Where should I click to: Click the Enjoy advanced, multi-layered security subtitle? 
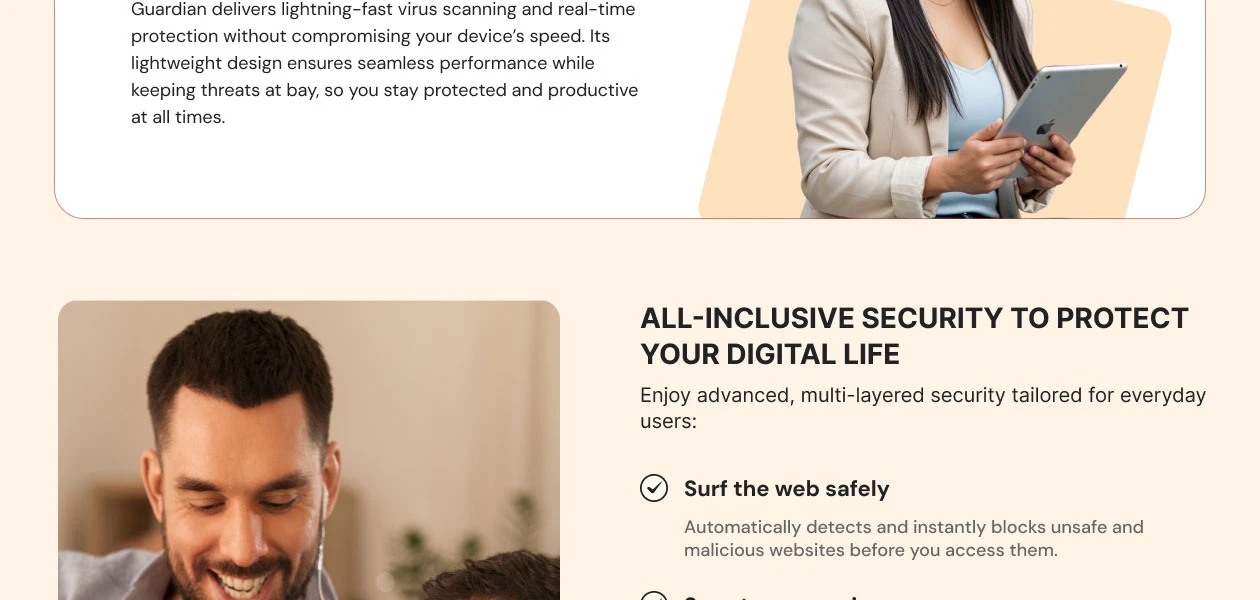(x=923, y=408)
